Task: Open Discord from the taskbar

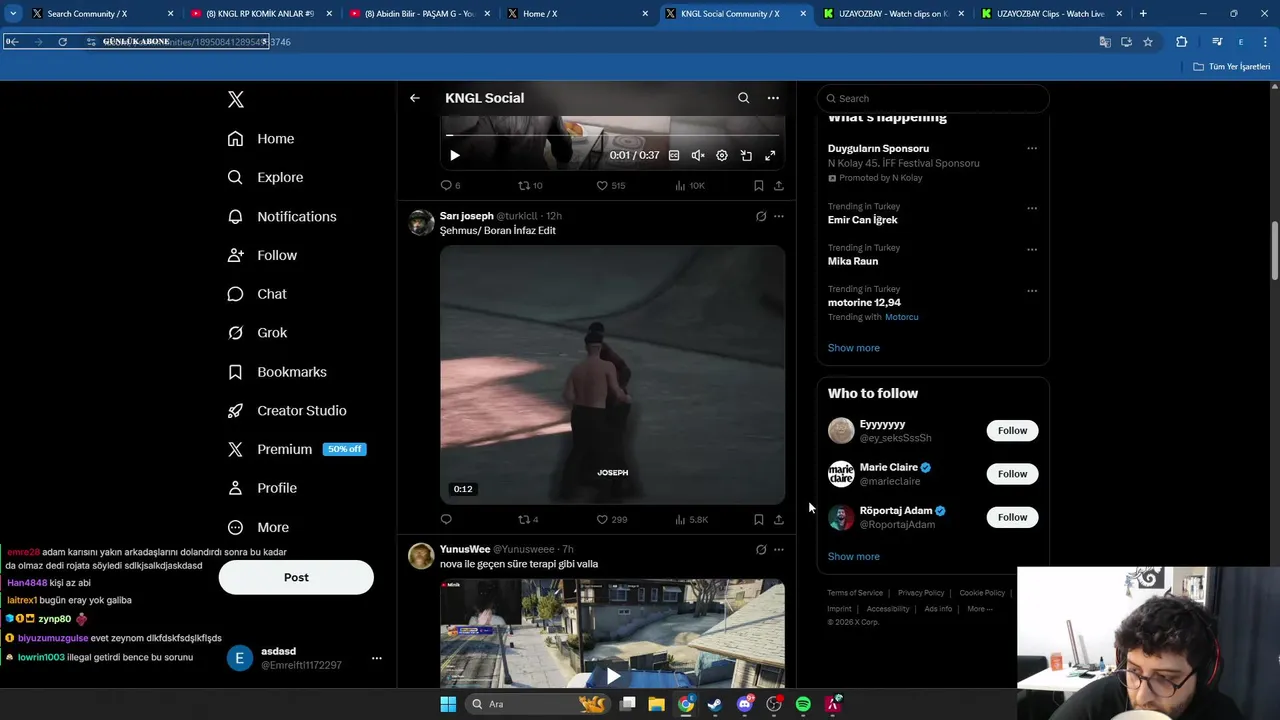Action: (745, 704)
